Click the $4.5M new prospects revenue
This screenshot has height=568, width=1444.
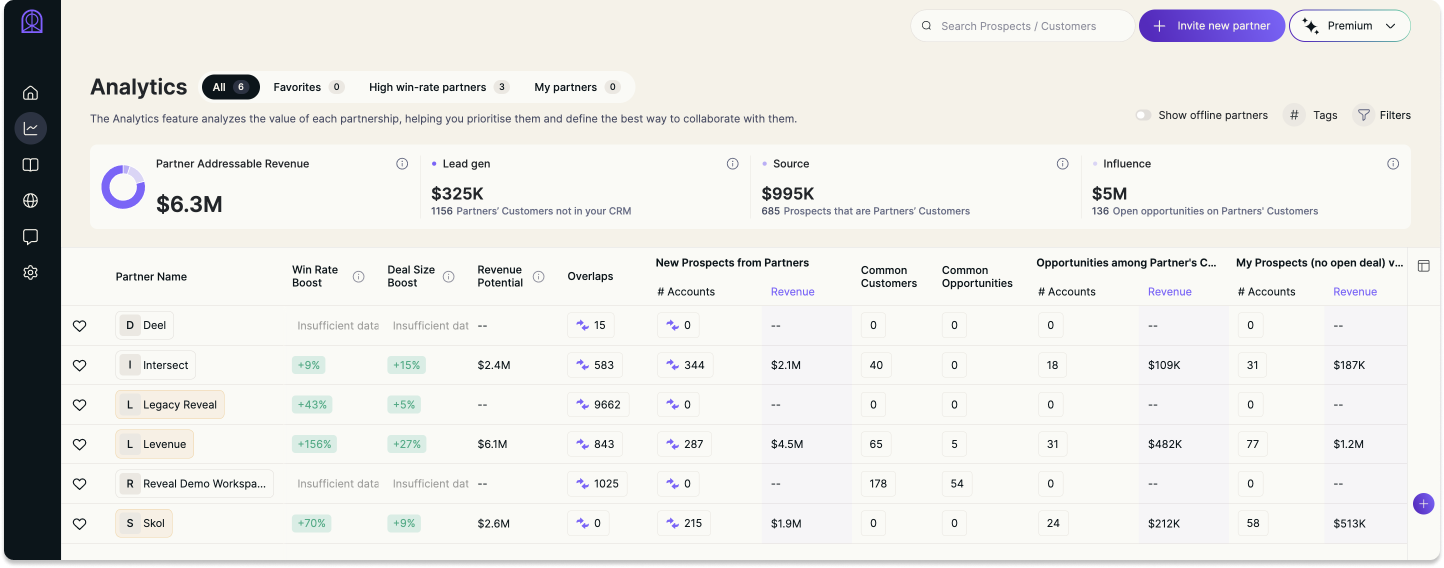pyautogui.click(x=787, y=444)
